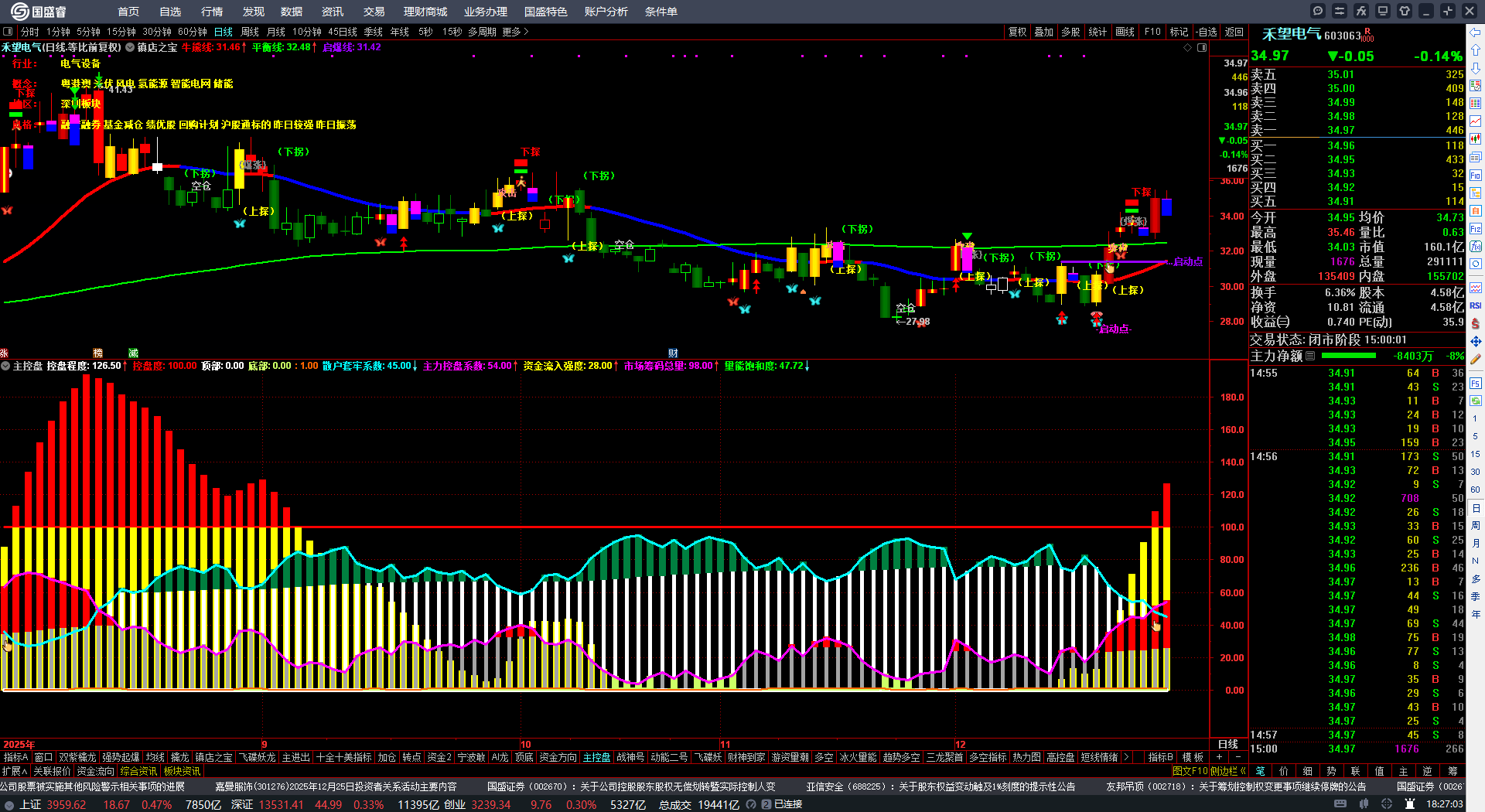Image resolution: width=1485 pixels, height=812 pixels.
Task: Click the plus button to add indicator pane
Action: click(1220, 757)
